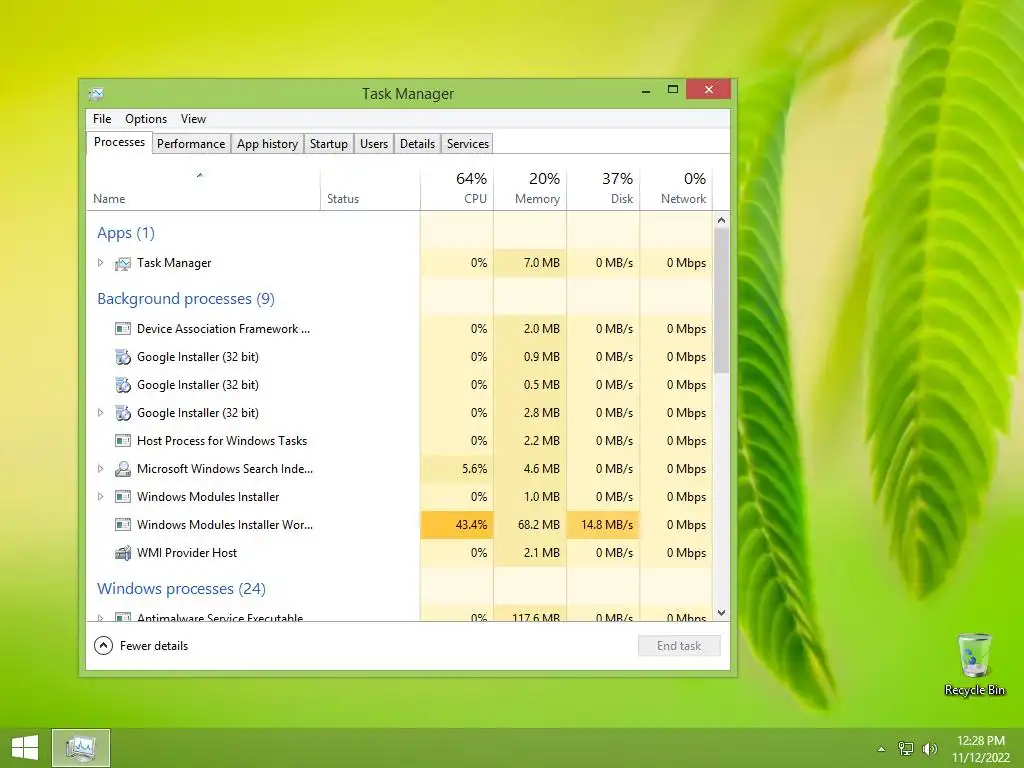
Task: Open the volume speaker tray icon
Action: (x=929, y=748)
